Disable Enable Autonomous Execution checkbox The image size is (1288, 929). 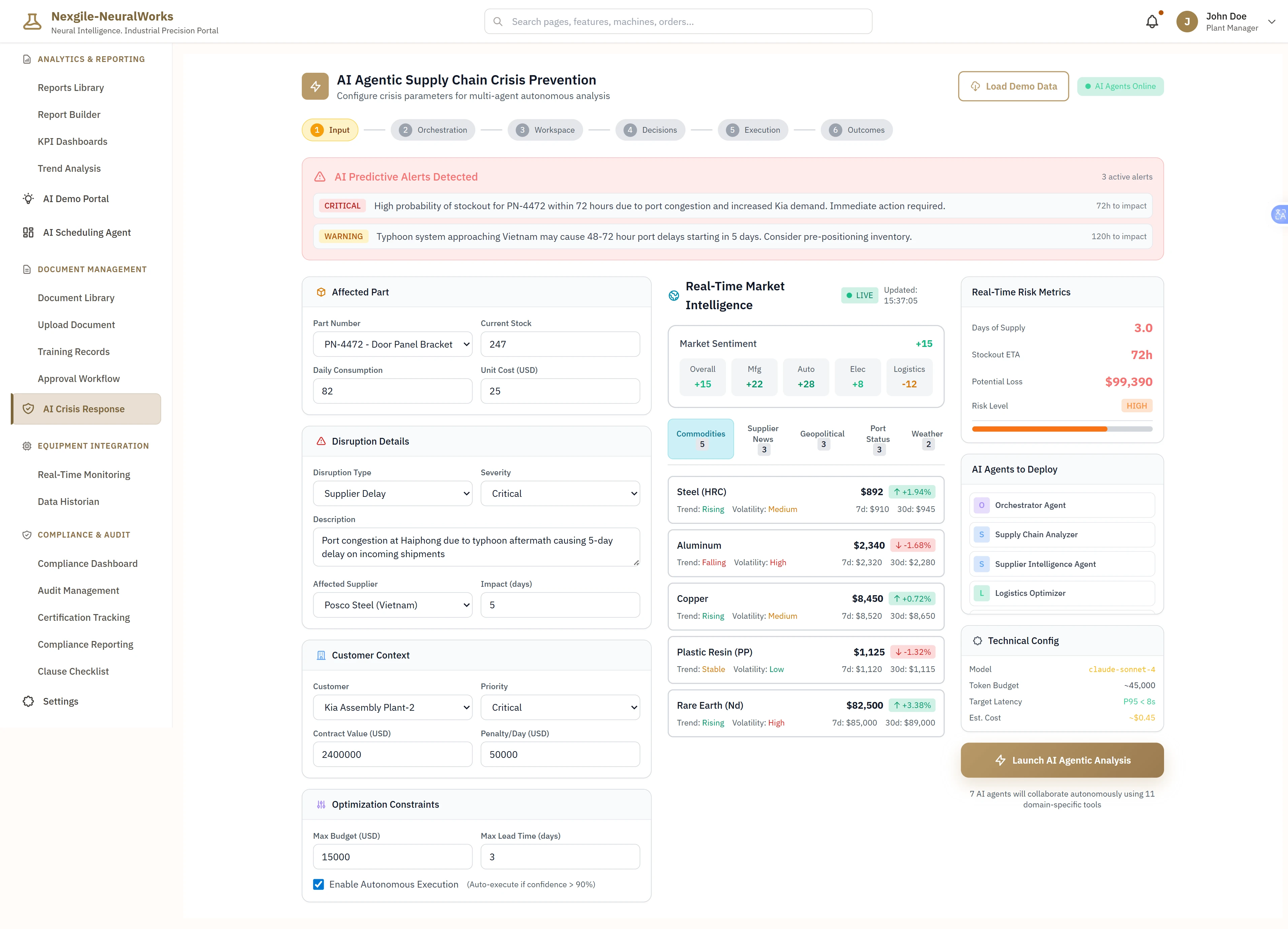tap(318, 884)
